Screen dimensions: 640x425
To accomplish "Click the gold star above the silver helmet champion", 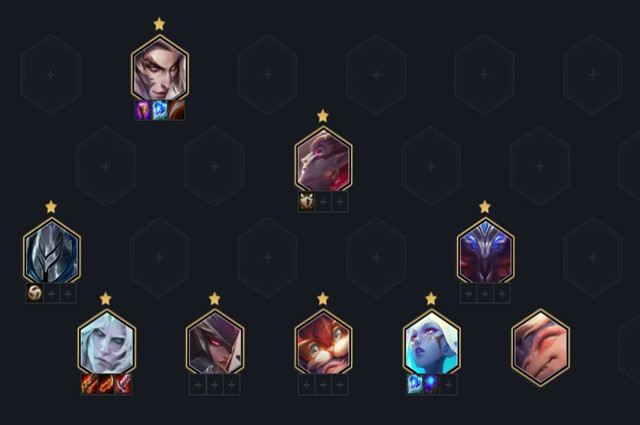I will click(51, 207).
